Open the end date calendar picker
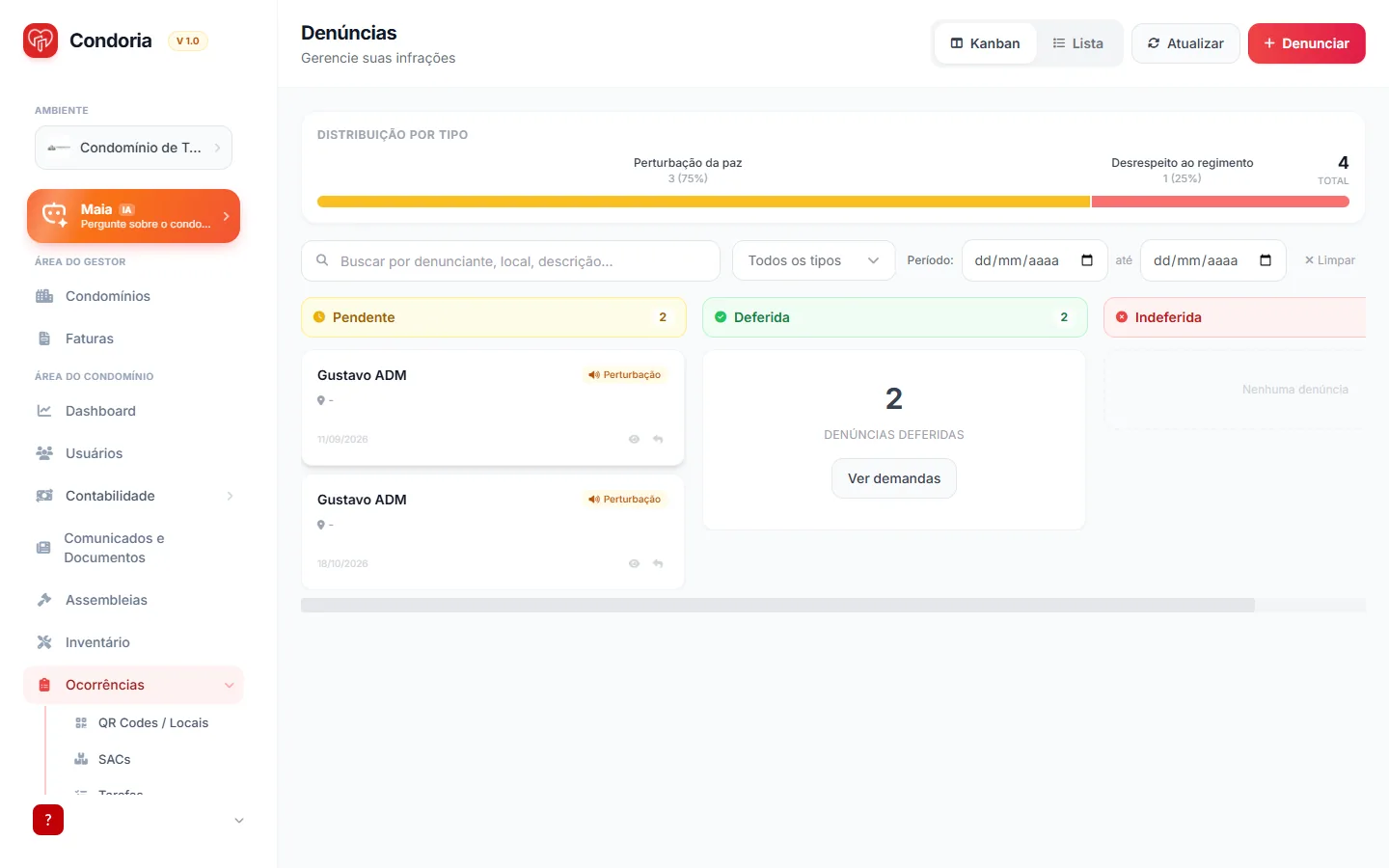 click(x=1266, y=260)
